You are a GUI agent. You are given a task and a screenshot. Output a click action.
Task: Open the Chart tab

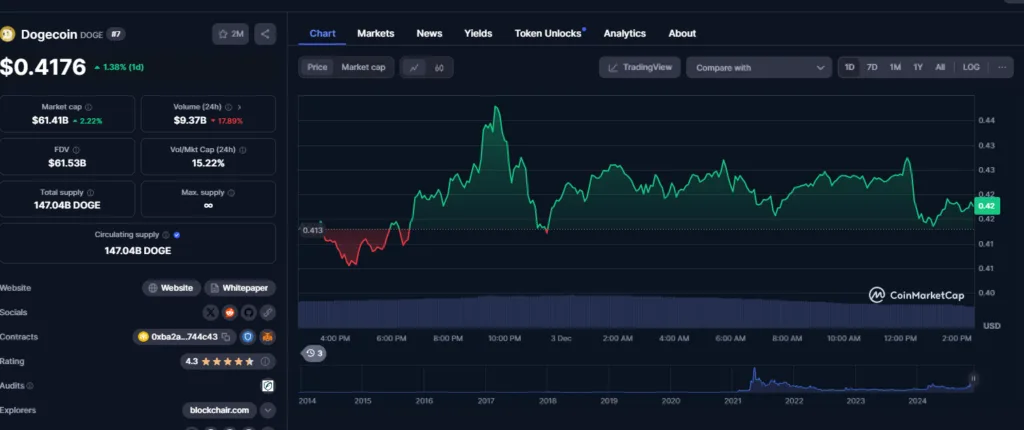pyautogui.click(x=323, y=33)
